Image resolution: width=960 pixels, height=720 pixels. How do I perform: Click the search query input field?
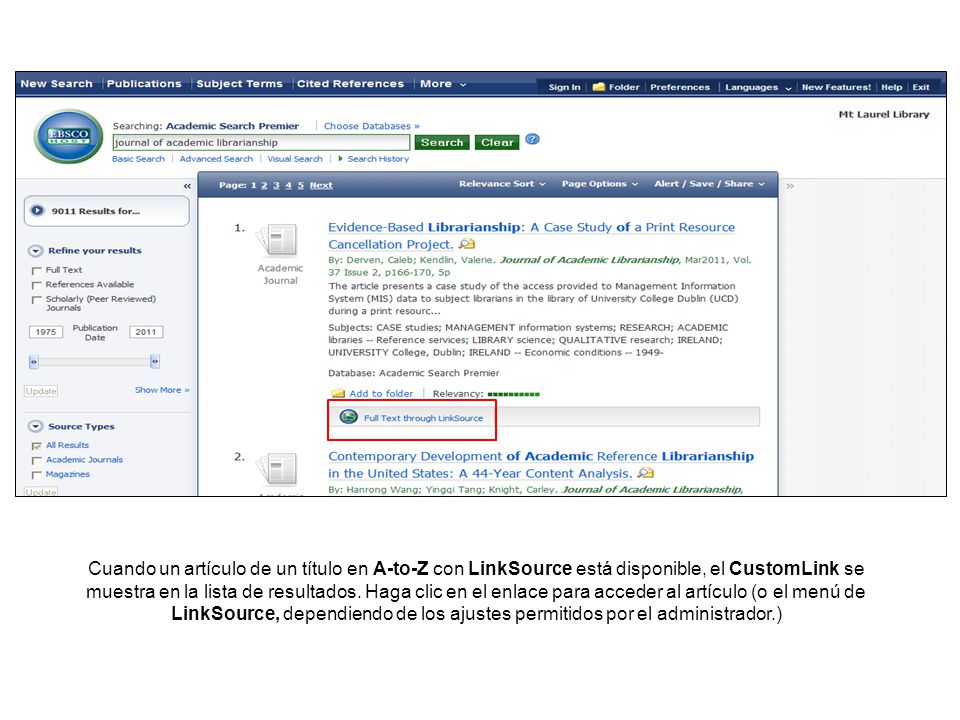pyautogui.click(x=261, y=143)
